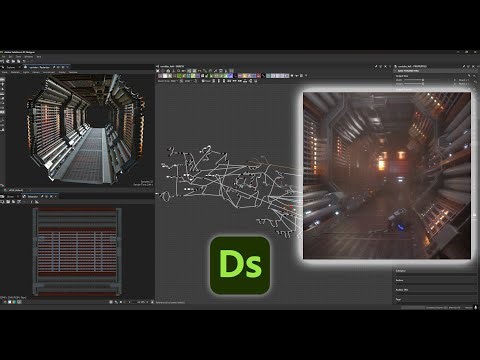Select the corridor_hull GRAPH tab
The height and width of the screenshot is (360, 480).
(x=172, y=66)
